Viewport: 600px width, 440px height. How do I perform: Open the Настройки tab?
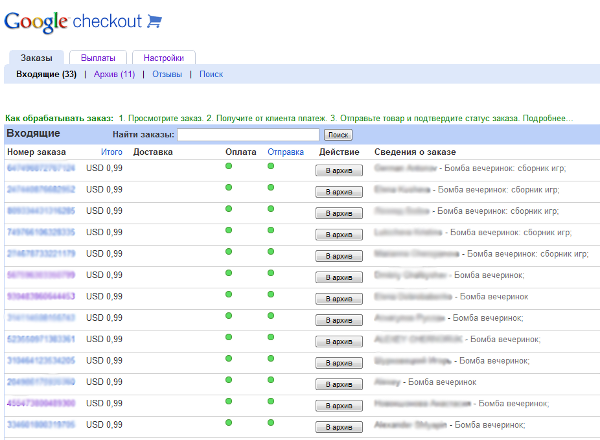click(164, 58)
